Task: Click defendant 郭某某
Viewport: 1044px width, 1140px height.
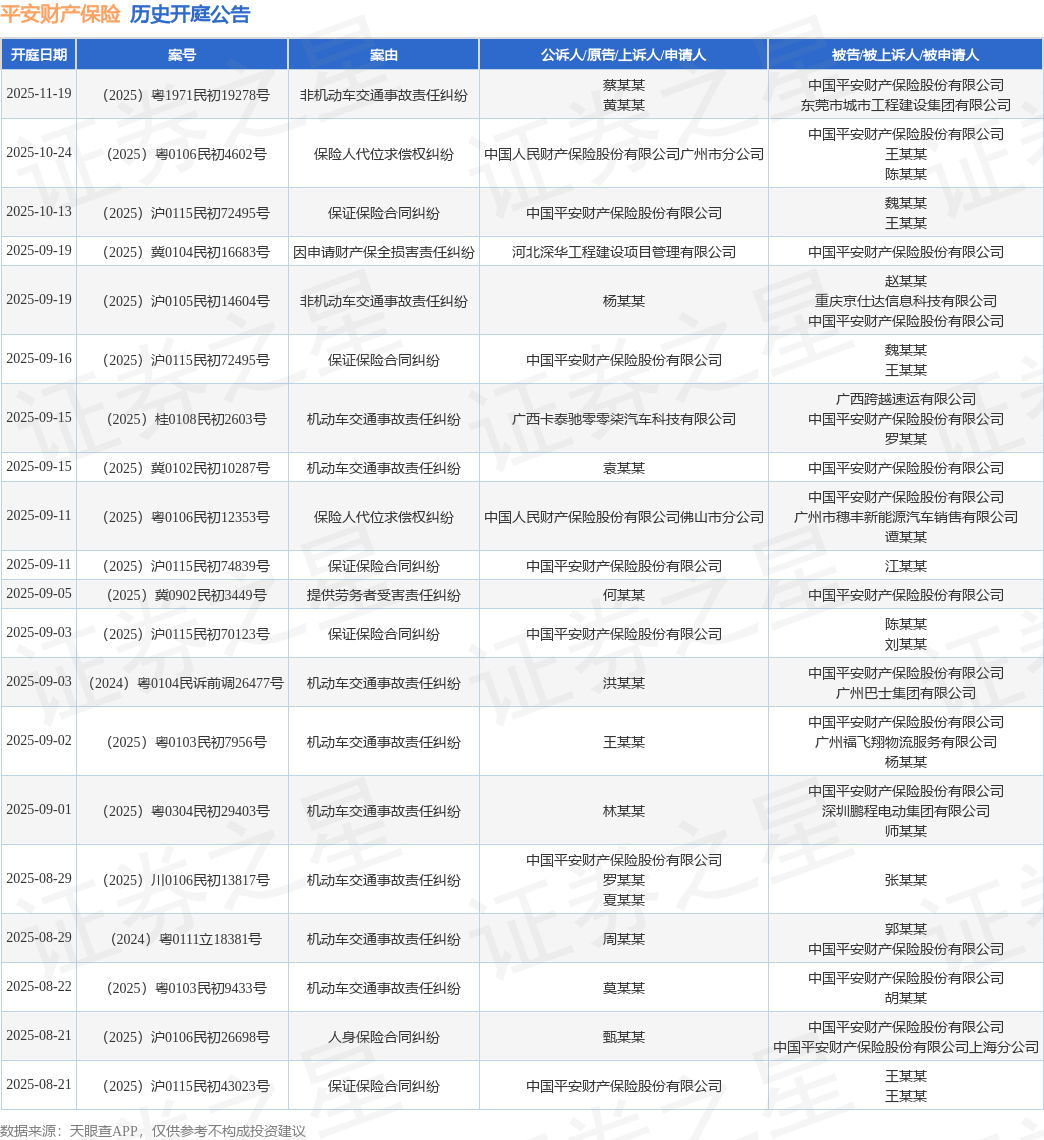Action: 905,929
